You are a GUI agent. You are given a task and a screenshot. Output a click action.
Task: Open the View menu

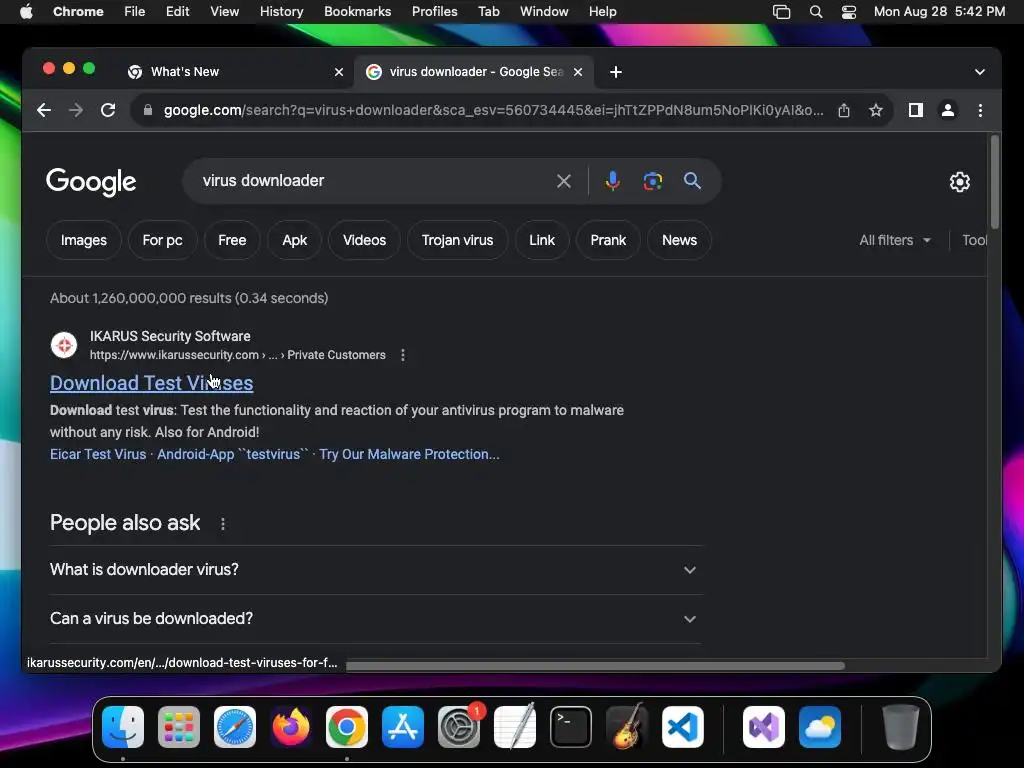click(x=224, y=12)
